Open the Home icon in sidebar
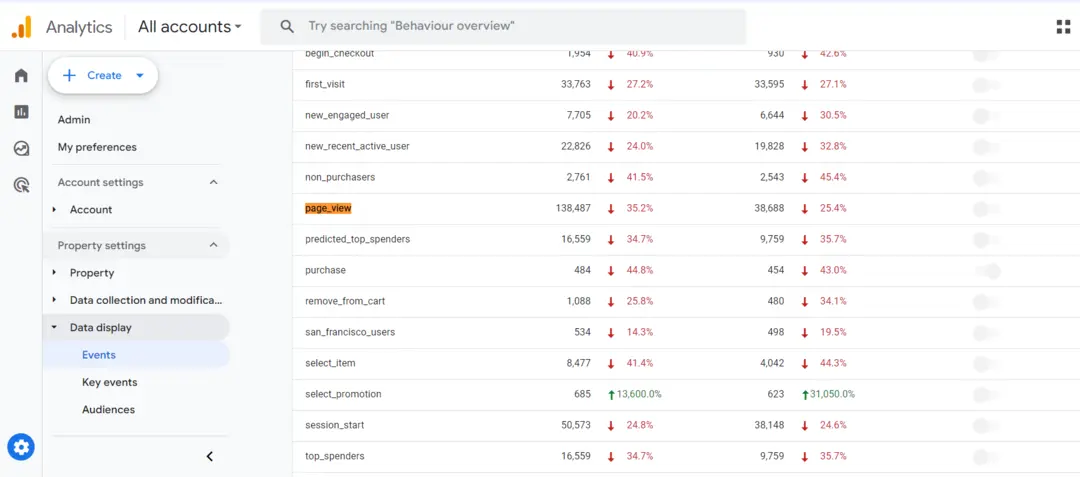The image size is (1080, 477). click(x=21, y=75)
